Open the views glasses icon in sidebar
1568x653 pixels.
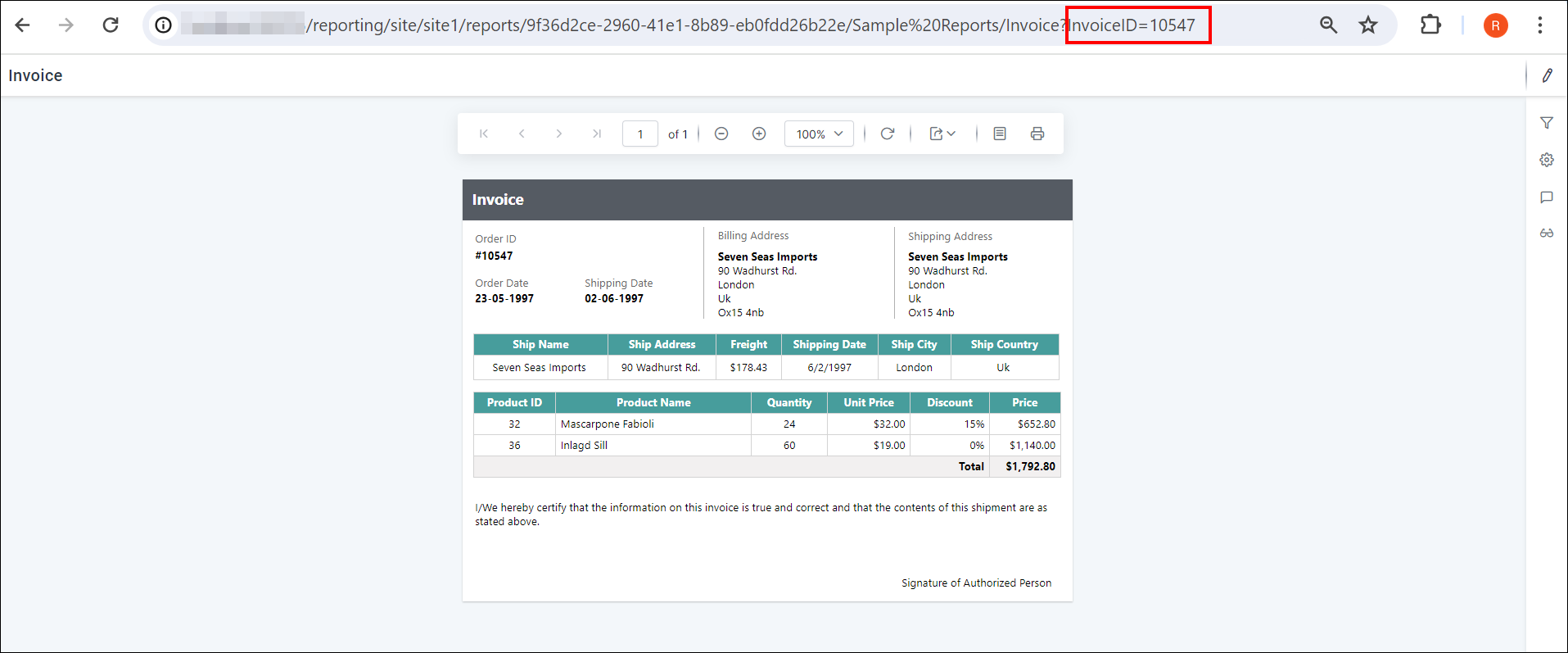pyautogui.click(x=1547, y=234)
